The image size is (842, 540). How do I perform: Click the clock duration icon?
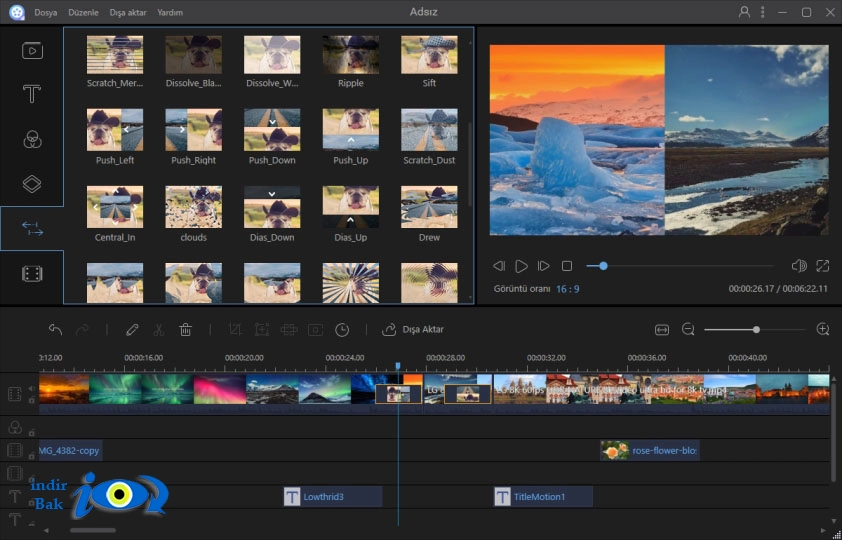342,330
